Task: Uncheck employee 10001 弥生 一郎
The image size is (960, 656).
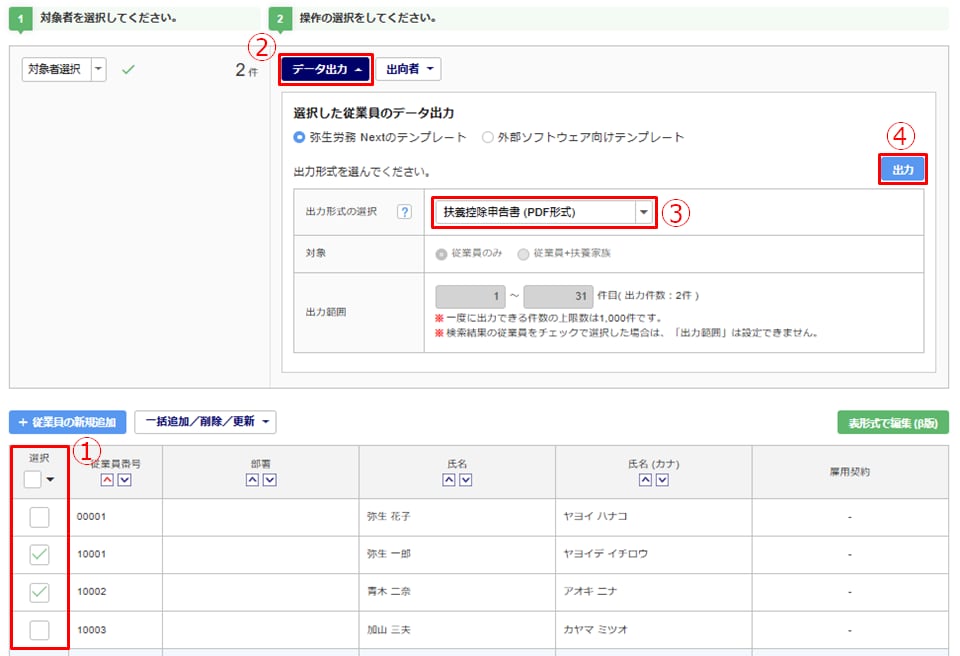Action: [39, 554]
